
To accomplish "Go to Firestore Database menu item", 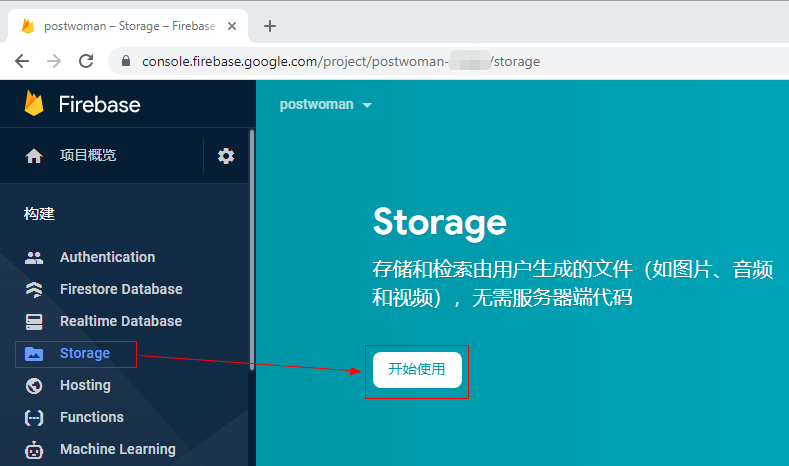I will coord(121,289).
